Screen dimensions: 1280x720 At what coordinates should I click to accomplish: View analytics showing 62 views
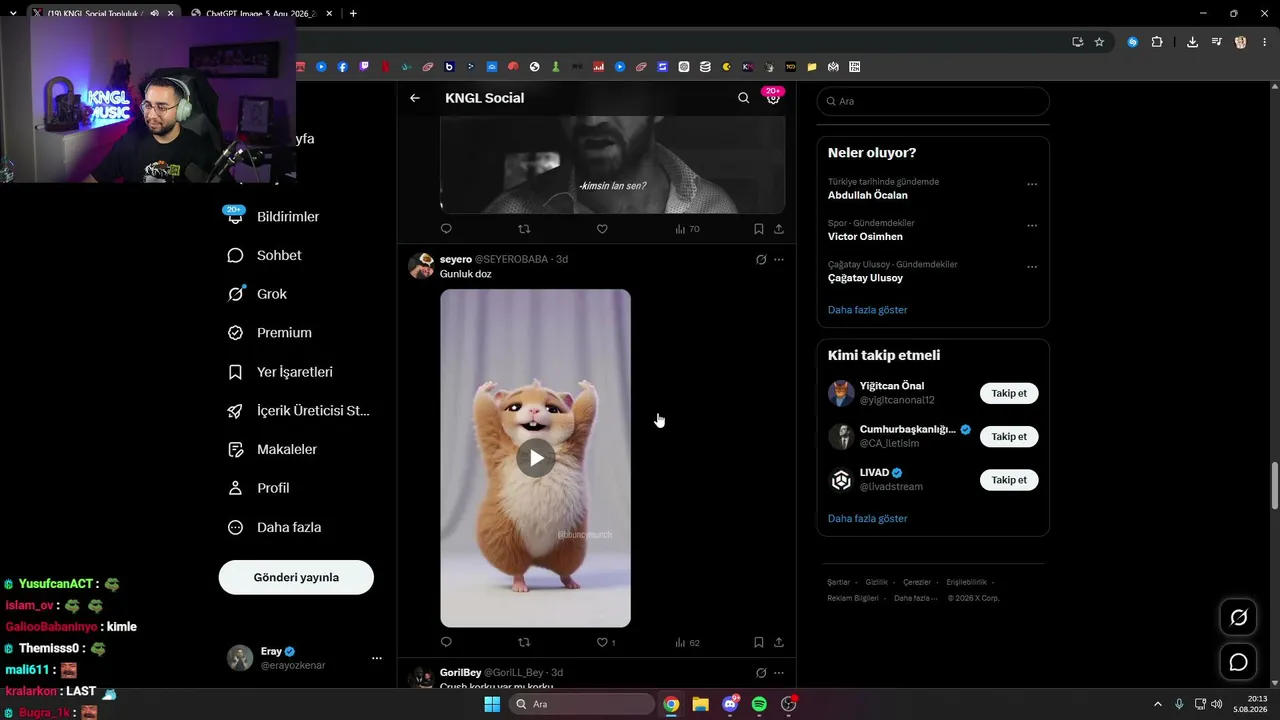[687, 642]
